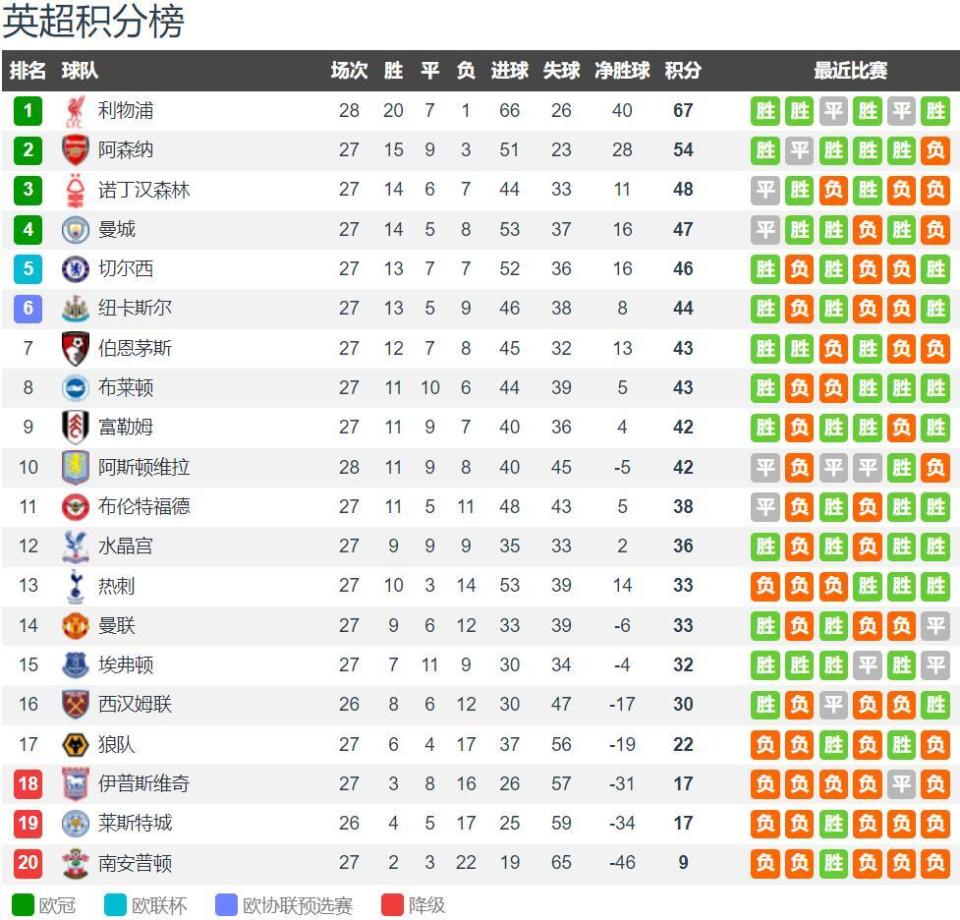The height and width of the screenshot is (920, 960).
Task: Click the Liverpool club crest icon
Action: (x=75, y=110)
